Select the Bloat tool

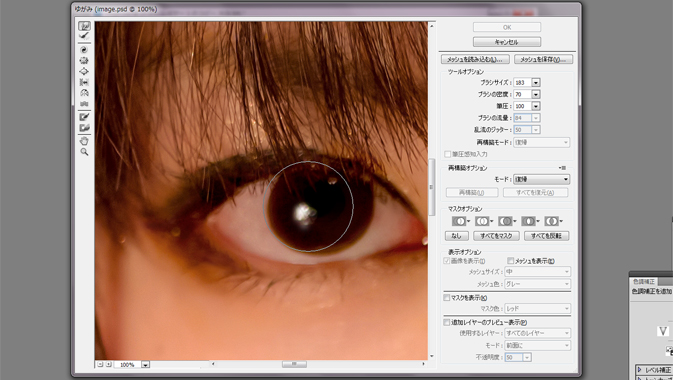click(x=84, y=71)
